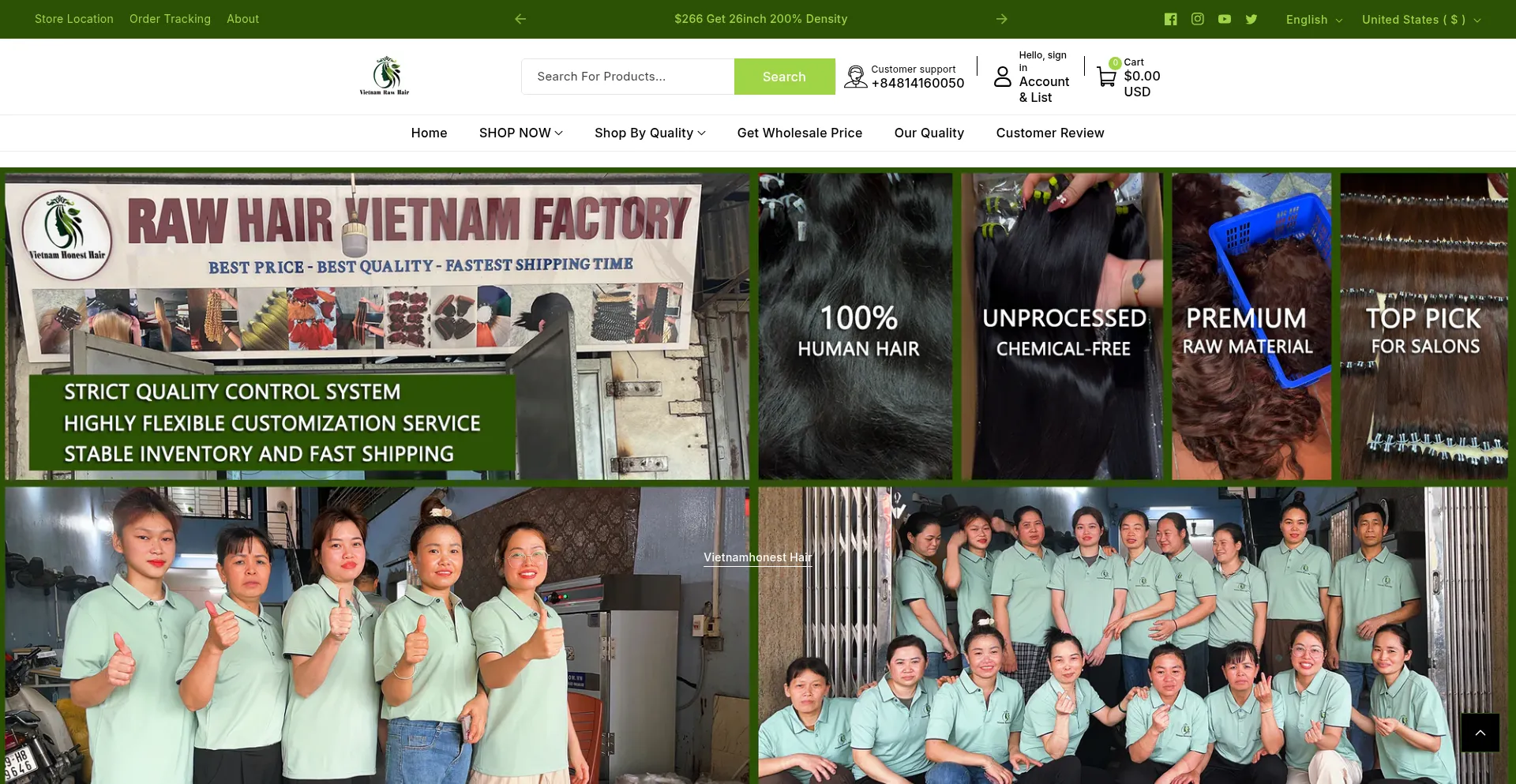Open the Order Tracking link
Viewport: 1516px width, 784px height.
tap(170, 19)
